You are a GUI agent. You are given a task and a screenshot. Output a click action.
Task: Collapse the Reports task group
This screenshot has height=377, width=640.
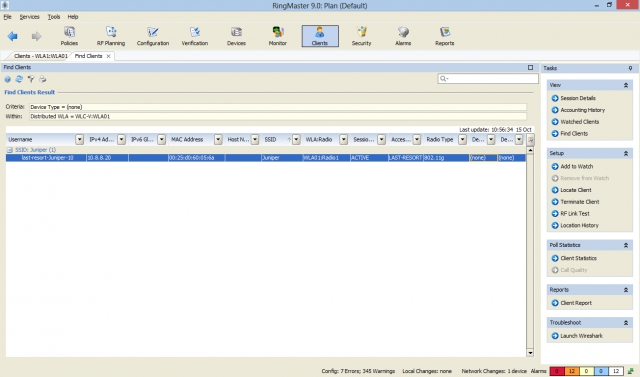click(x=625, y=290)
